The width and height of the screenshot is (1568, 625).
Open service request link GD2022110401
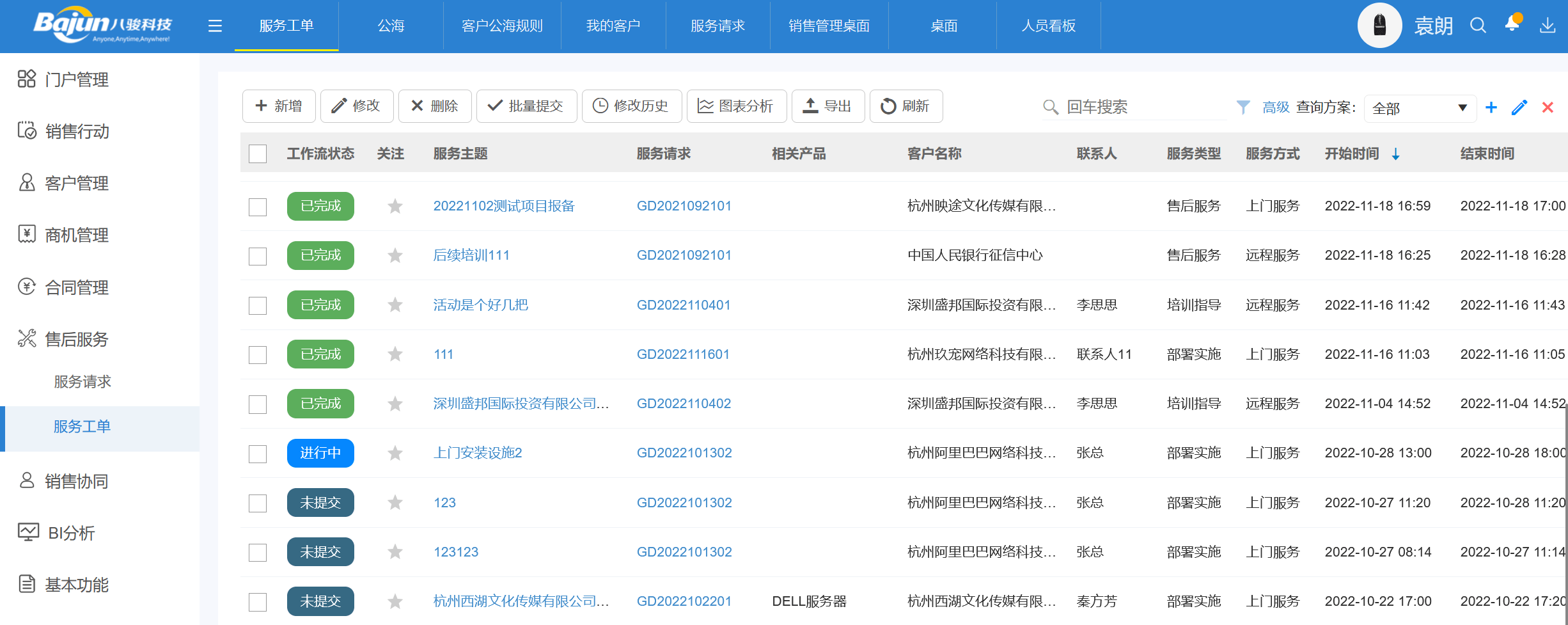(x=684, y=305)
